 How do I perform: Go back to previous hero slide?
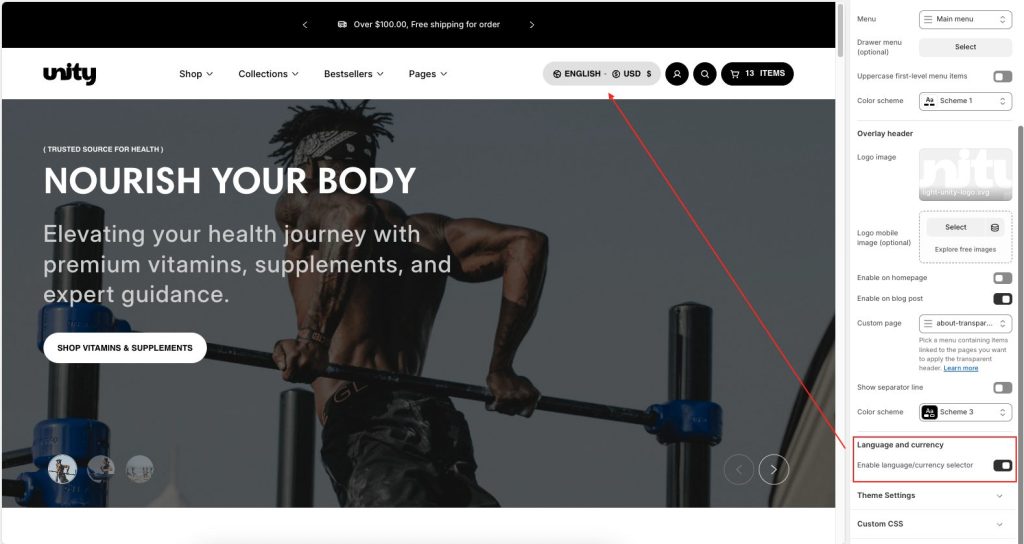coord(739,469)
